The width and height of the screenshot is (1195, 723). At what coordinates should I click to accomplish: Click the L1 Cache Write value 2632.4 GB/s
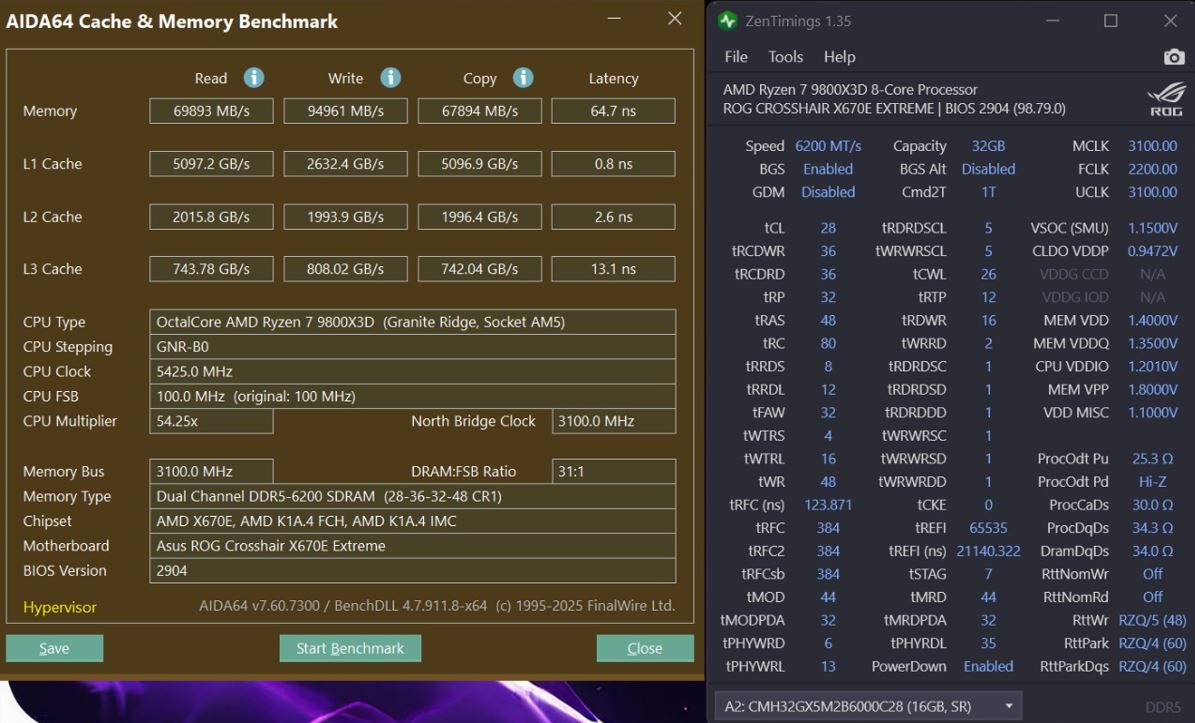pyautogui.click(x=345, y=164)
